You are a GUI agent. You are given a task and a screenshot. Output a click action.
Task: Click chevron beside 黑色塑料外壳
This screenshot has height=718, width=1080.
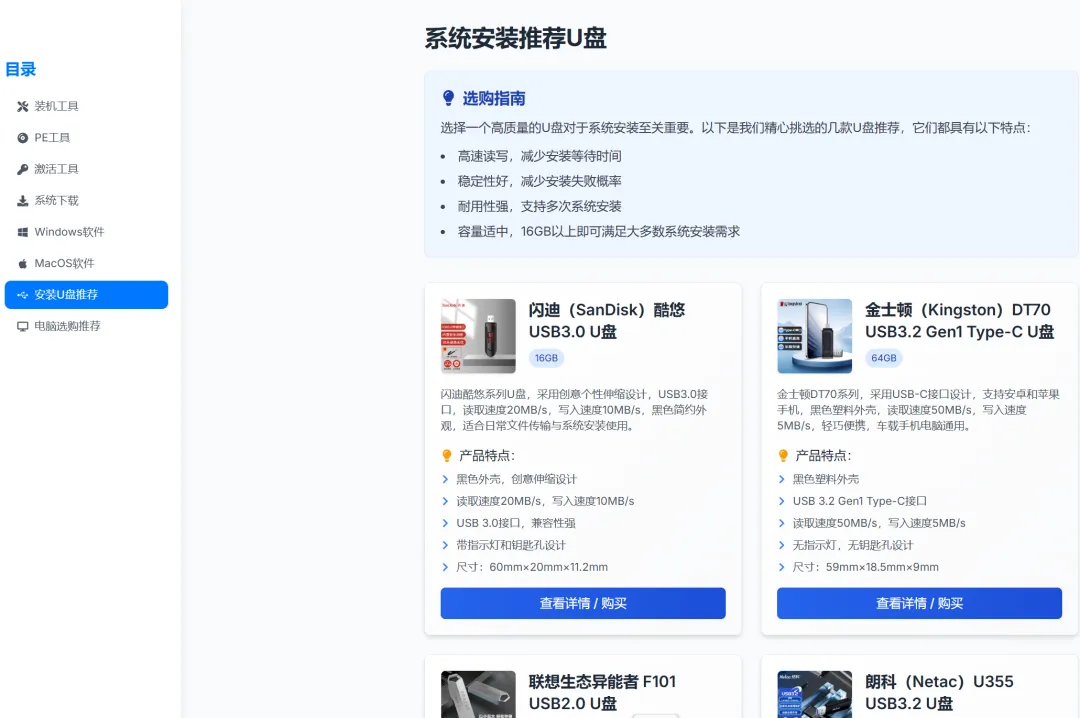coord(781,479)
